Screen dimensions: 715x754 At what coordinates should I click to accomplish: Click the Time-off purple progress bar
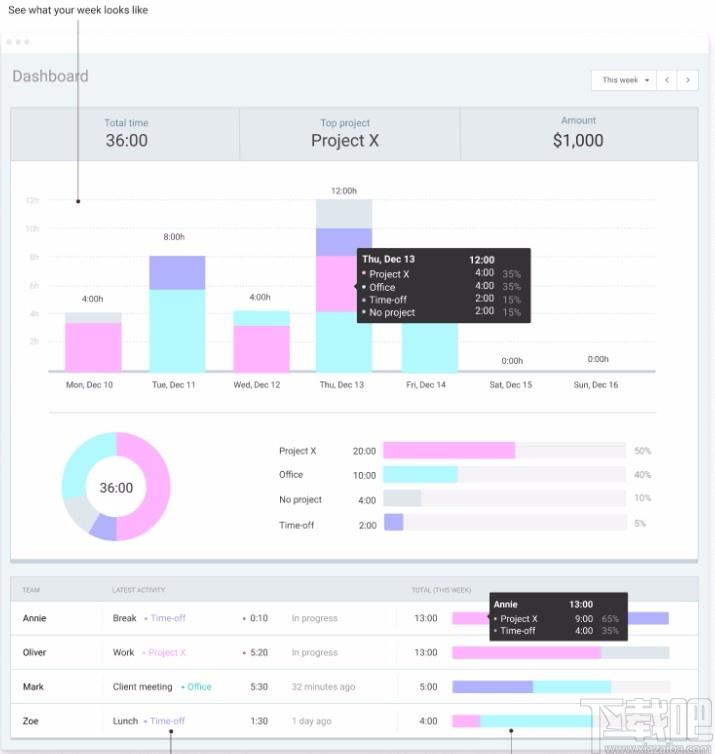tap(393, 523)
